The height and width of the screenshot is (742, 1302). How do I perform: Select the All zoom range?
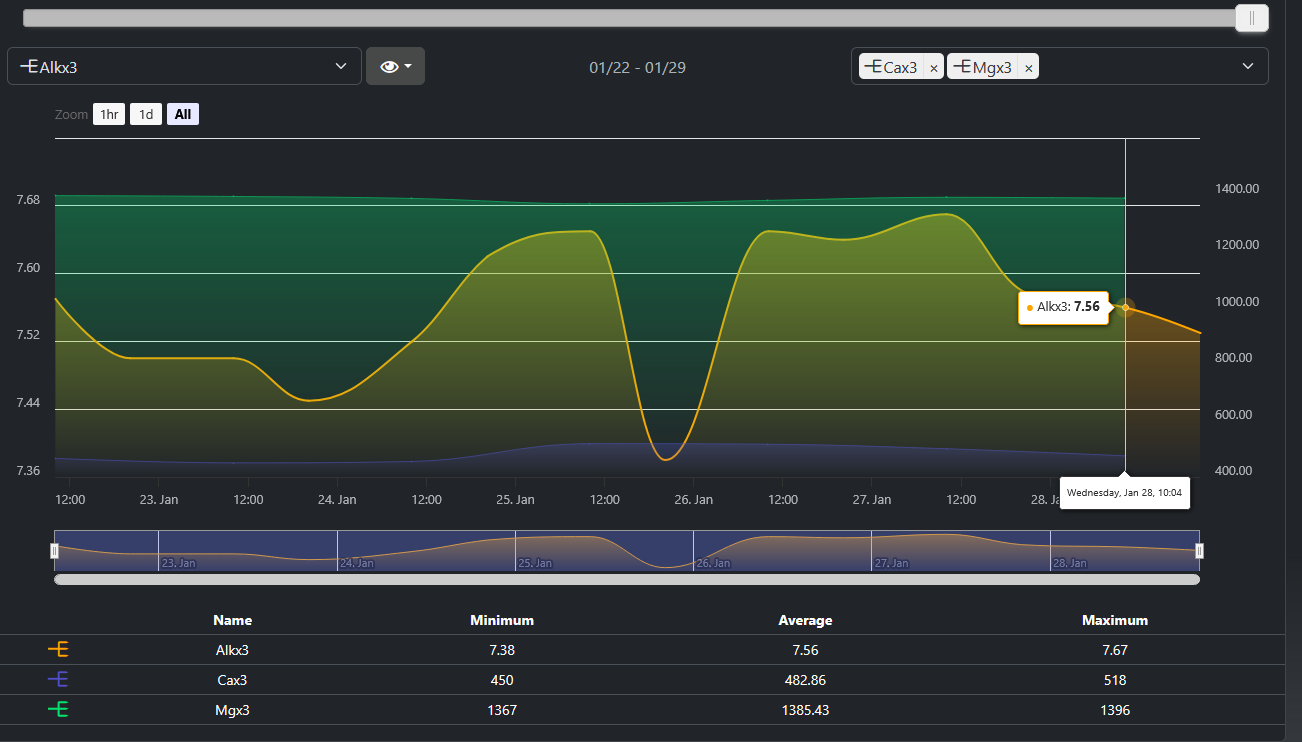click(183, 114)
